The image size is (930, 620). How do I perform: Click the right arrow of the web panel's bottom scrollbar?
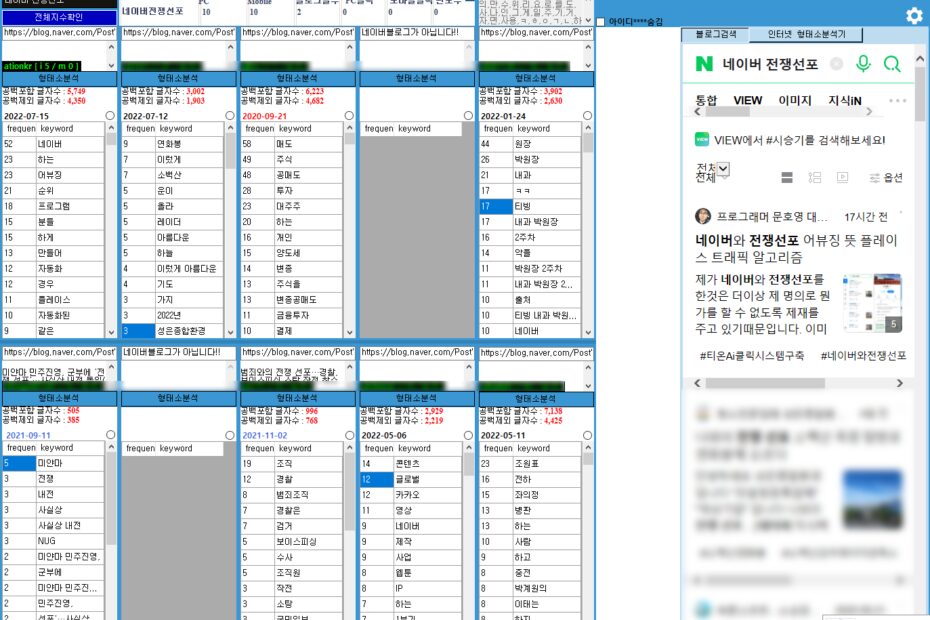click(900, 383)
